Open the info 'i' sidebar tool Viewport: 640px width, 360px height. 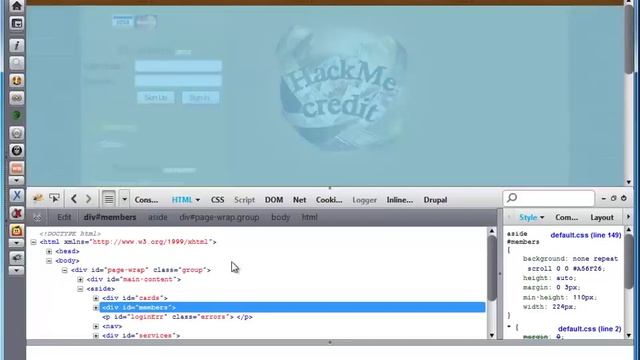pos(16,45)
